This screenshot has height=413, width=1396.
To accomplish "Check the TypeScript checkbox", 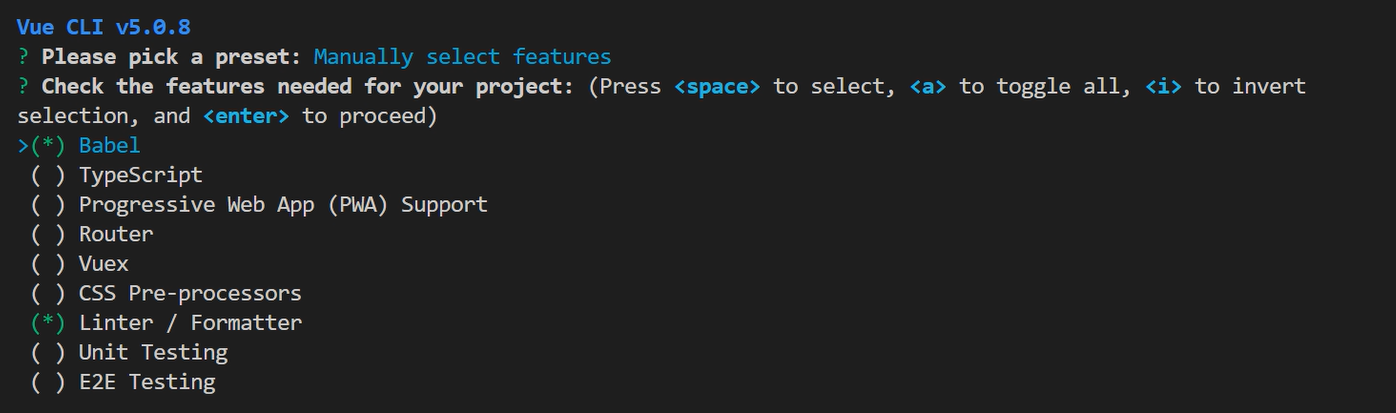I will [48, 176].
